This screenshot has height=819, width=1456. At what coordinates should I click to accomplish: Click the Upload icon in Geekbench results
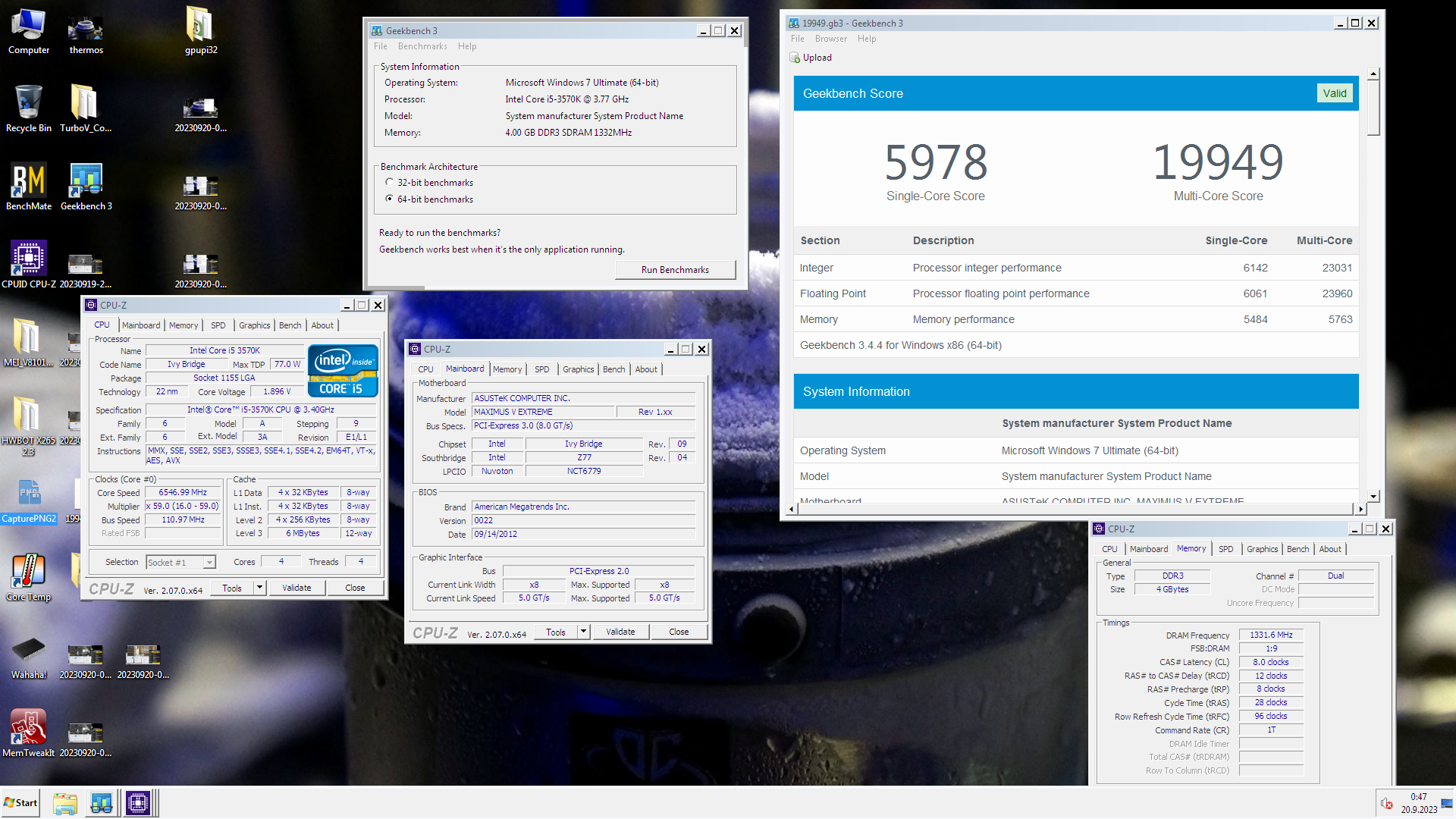(x=794, y=58)
